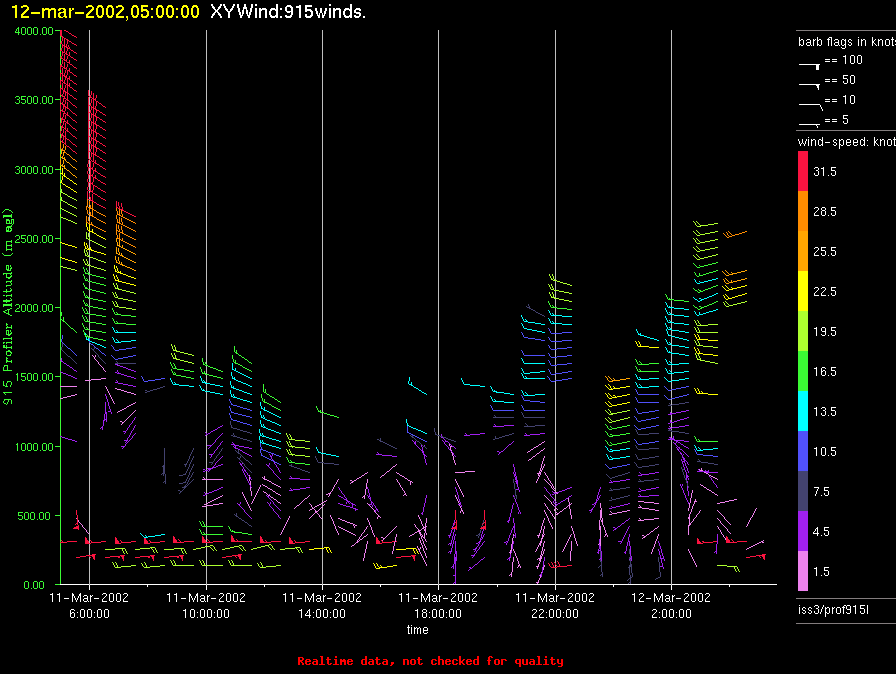The width and height of the screenshot is (896, 674).
Task: Click the 3500.00 altitude tick label
Action: (x=34, y=100)
